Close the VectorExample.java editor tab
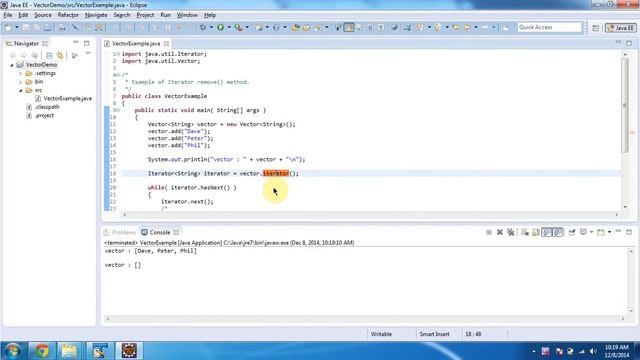The width and height of the screenshot is (640, 360). pos(166,43)
